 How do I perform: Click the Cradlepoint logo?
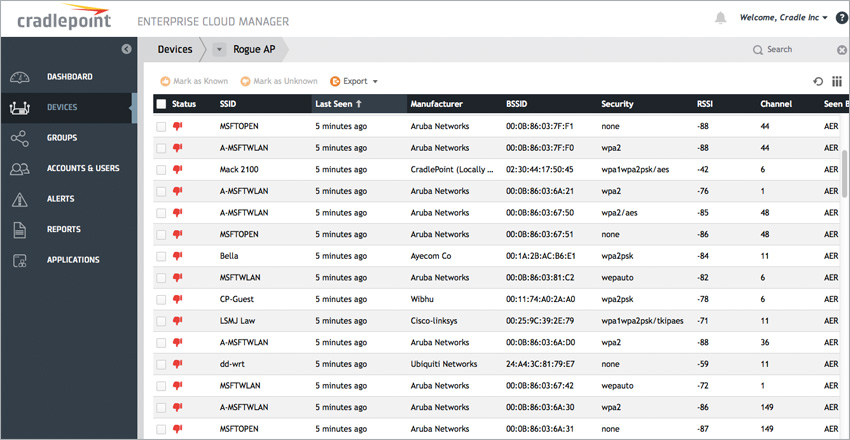pyautogui.click(x=63, y=18)
